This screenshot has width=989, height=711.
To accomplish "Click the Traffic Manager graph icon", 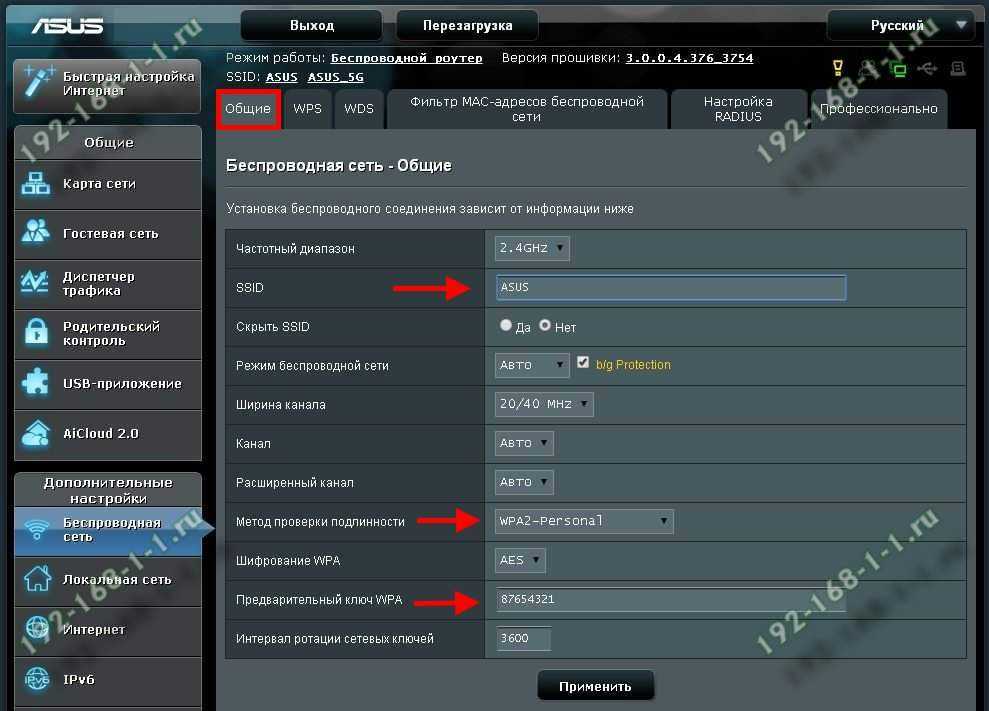I will 35,282.
